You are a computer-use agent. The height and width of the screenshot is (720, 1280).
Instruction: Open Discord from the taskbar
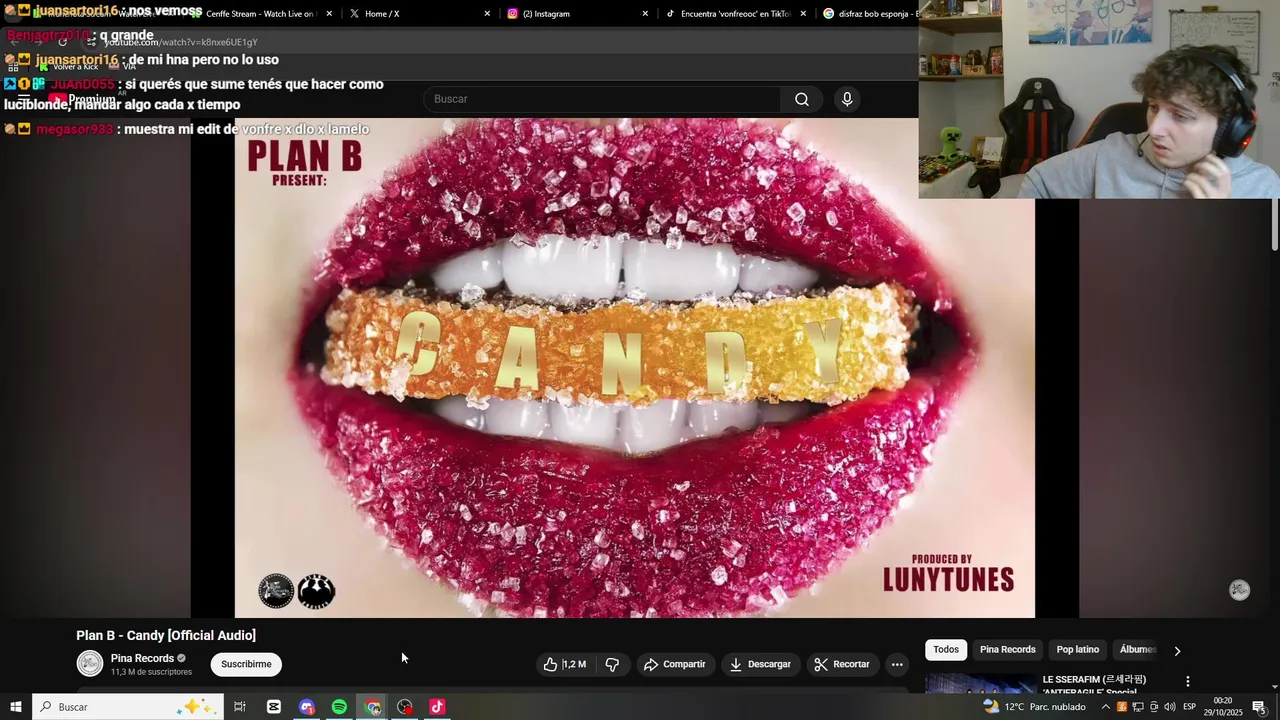click(307, 707)
